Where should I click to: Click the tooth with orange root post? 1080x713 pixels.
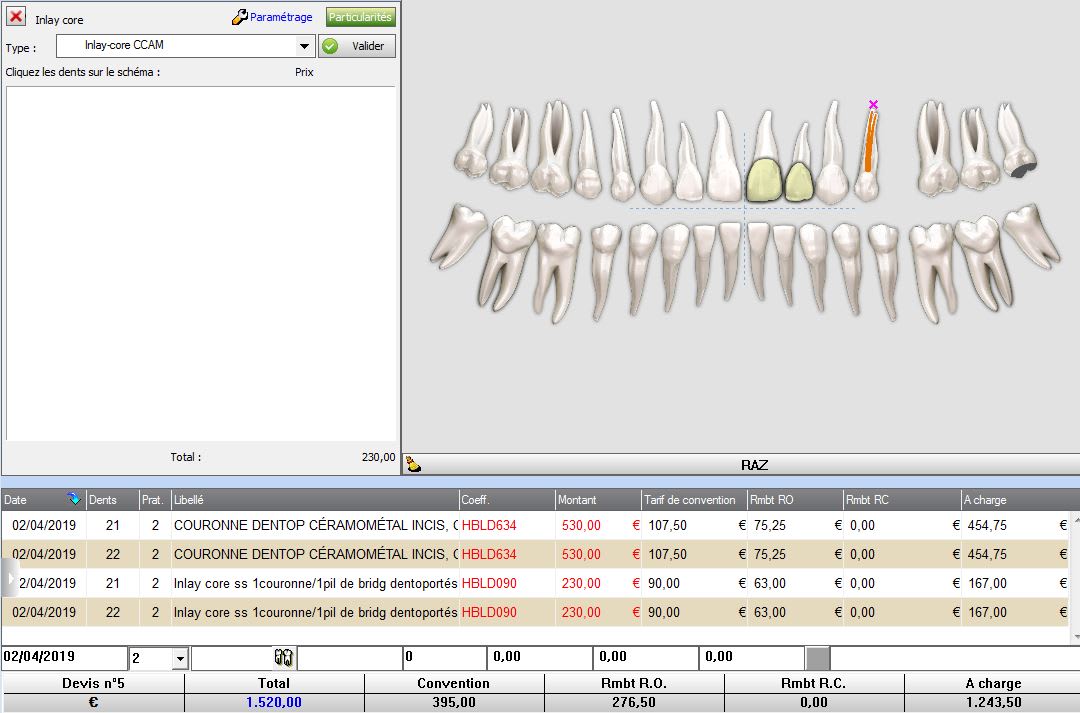click(868, 160)
